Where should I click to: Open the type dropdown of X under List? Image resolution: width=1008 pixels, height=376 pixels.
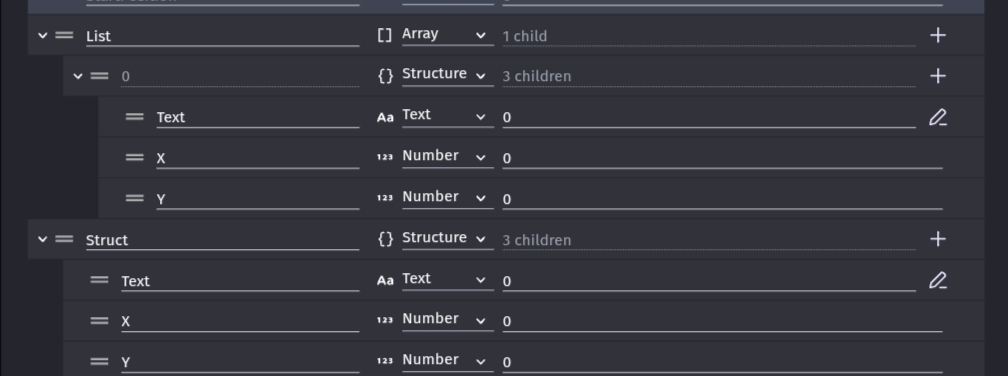point(447,157)
